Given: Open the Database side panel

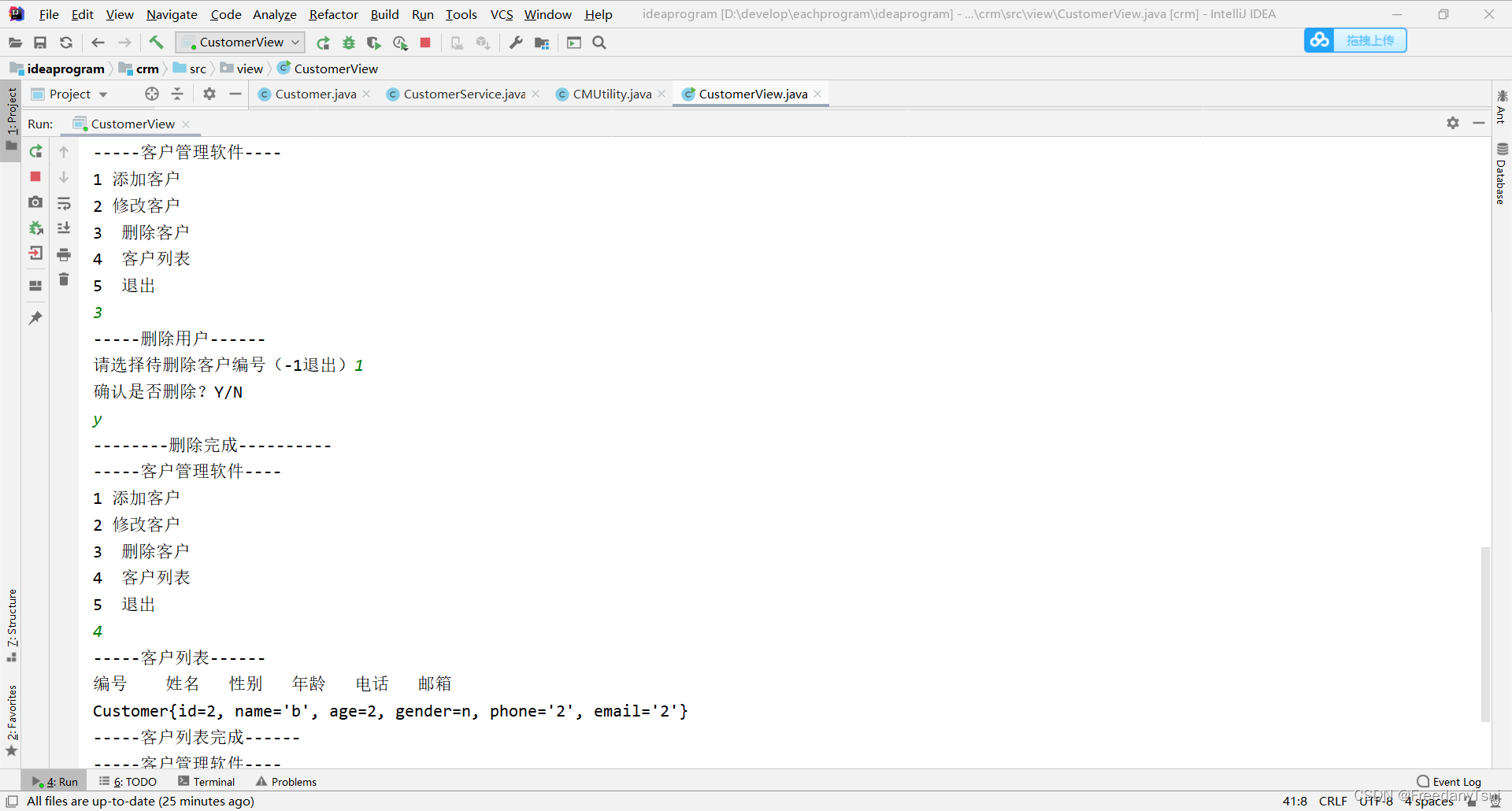Looking at the screenshot, I should tap(1501, 173).
